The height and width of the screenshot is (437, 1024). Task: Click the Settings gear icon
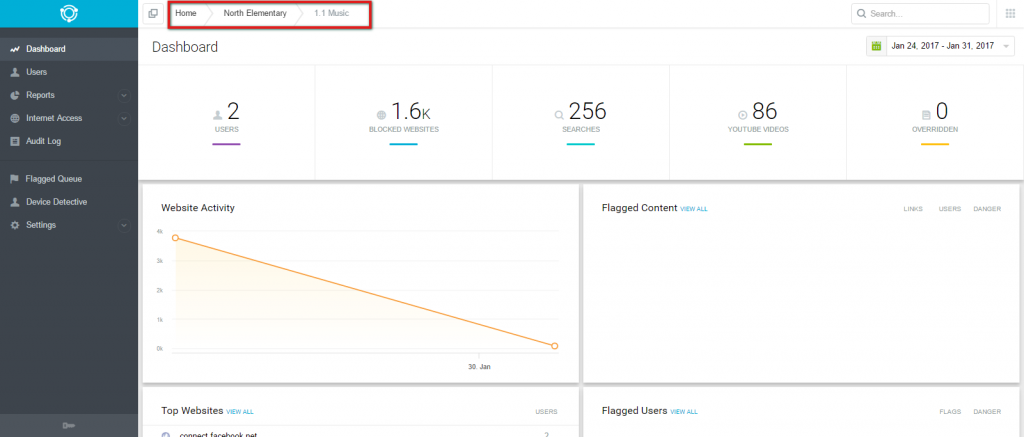15,225
